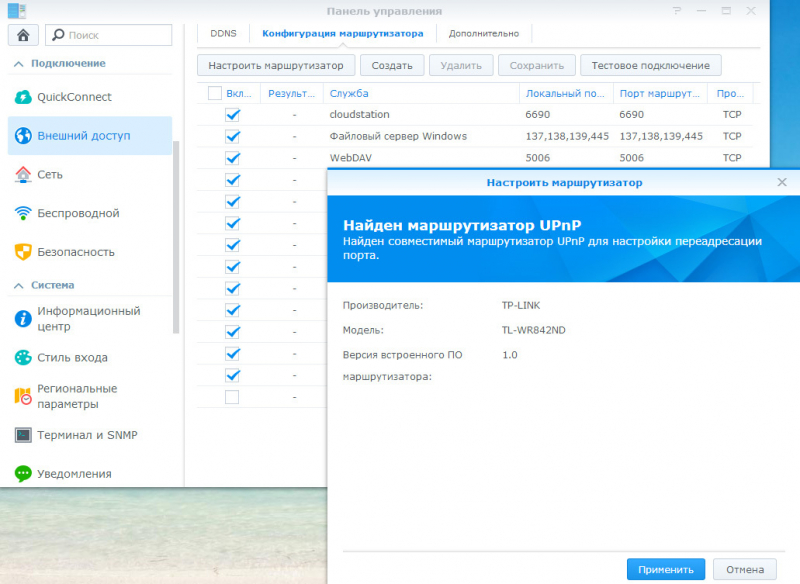Image resolution: width=800 pixels, height=584 pixels.
Task: Switch to the DDNS tab
Action: [223, 33]
